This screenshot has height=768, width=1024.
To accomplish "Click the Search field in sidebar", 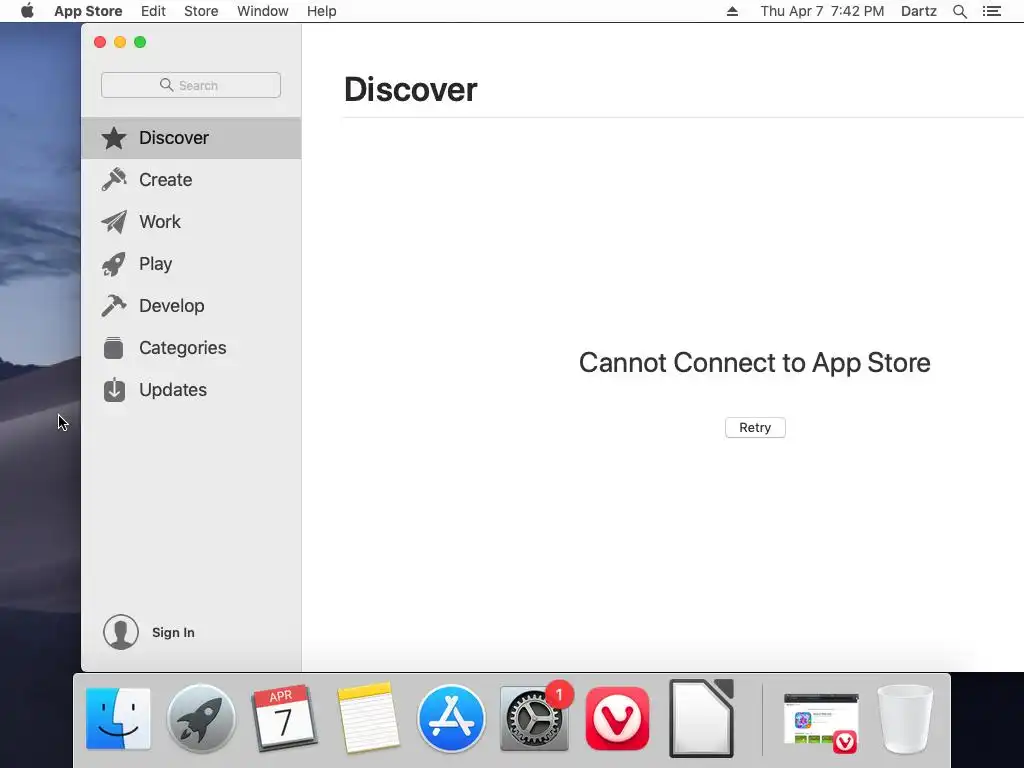I will click(191, 85).
